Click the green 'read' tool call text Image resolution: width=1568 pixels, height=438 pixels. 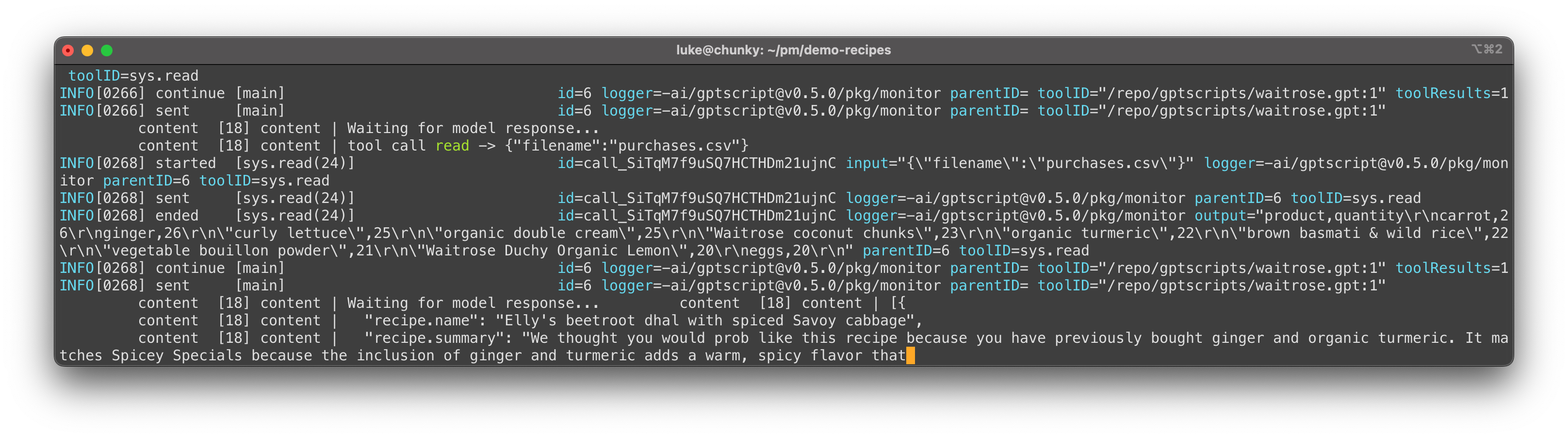click(452, 146)
